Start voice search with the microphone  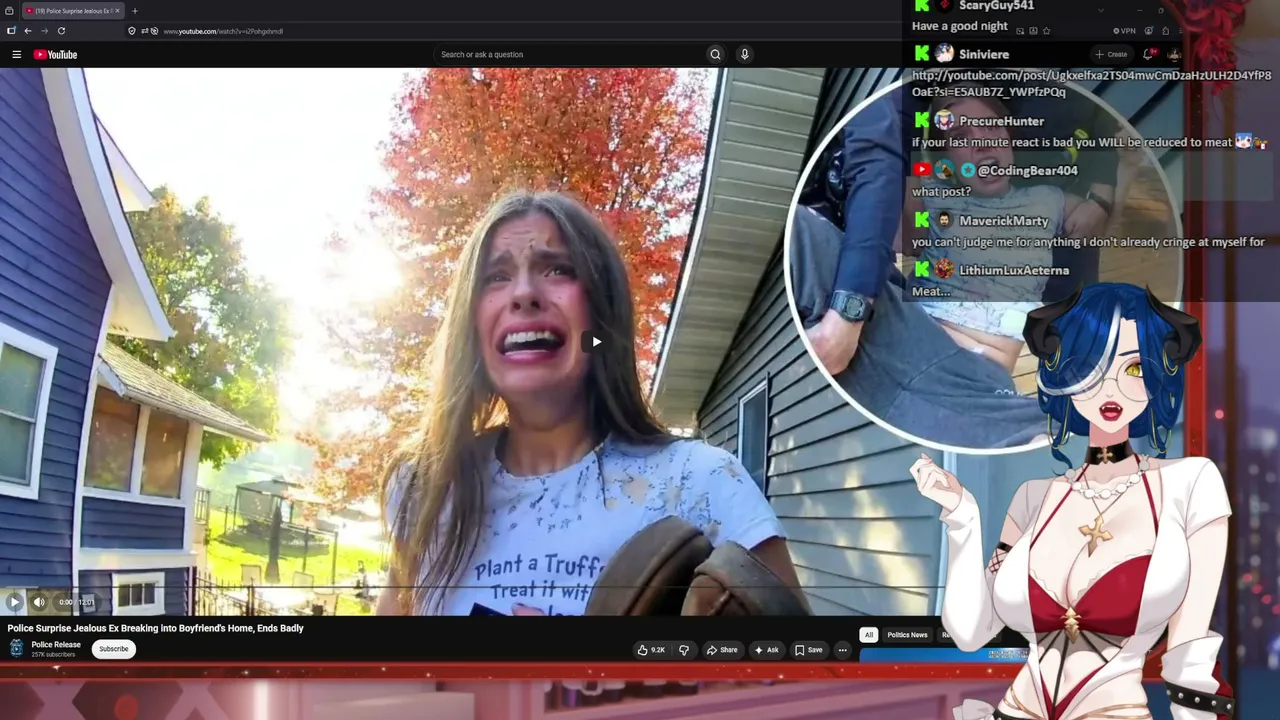click(x=744, y=54)
